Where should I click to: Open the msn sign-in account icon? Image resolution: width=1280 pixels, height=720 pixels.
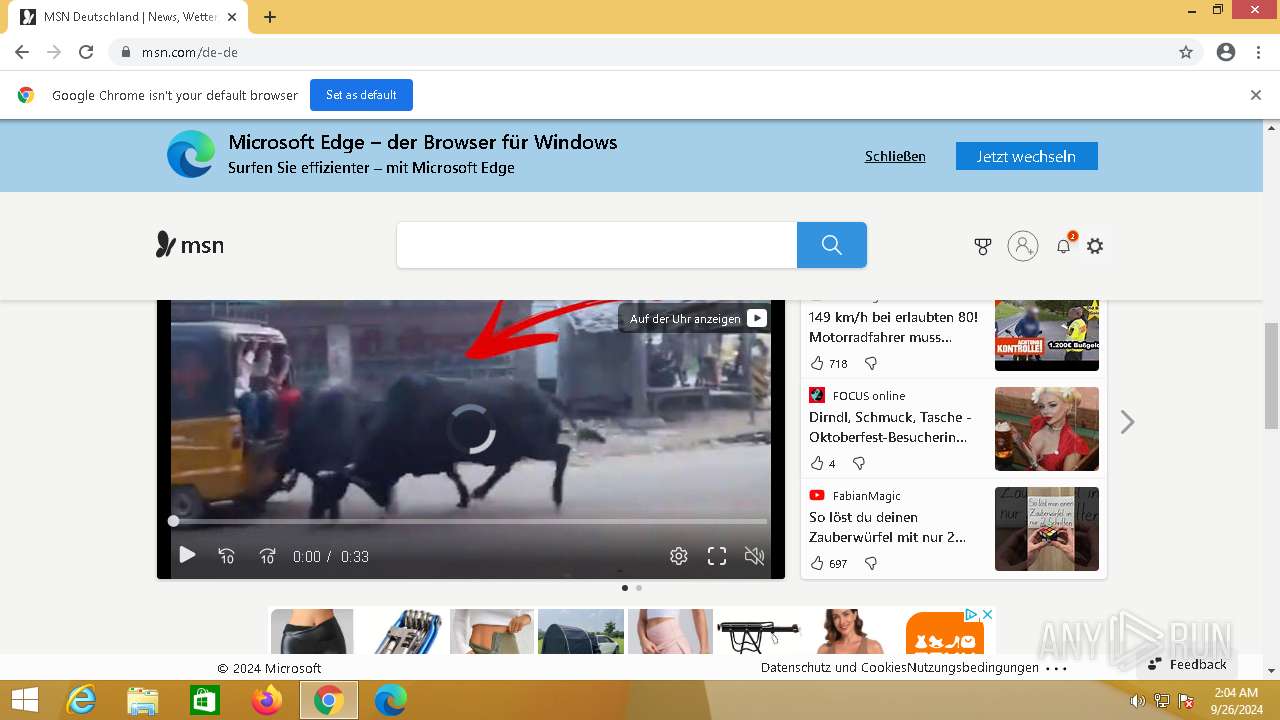click(x=1023, y=246)
